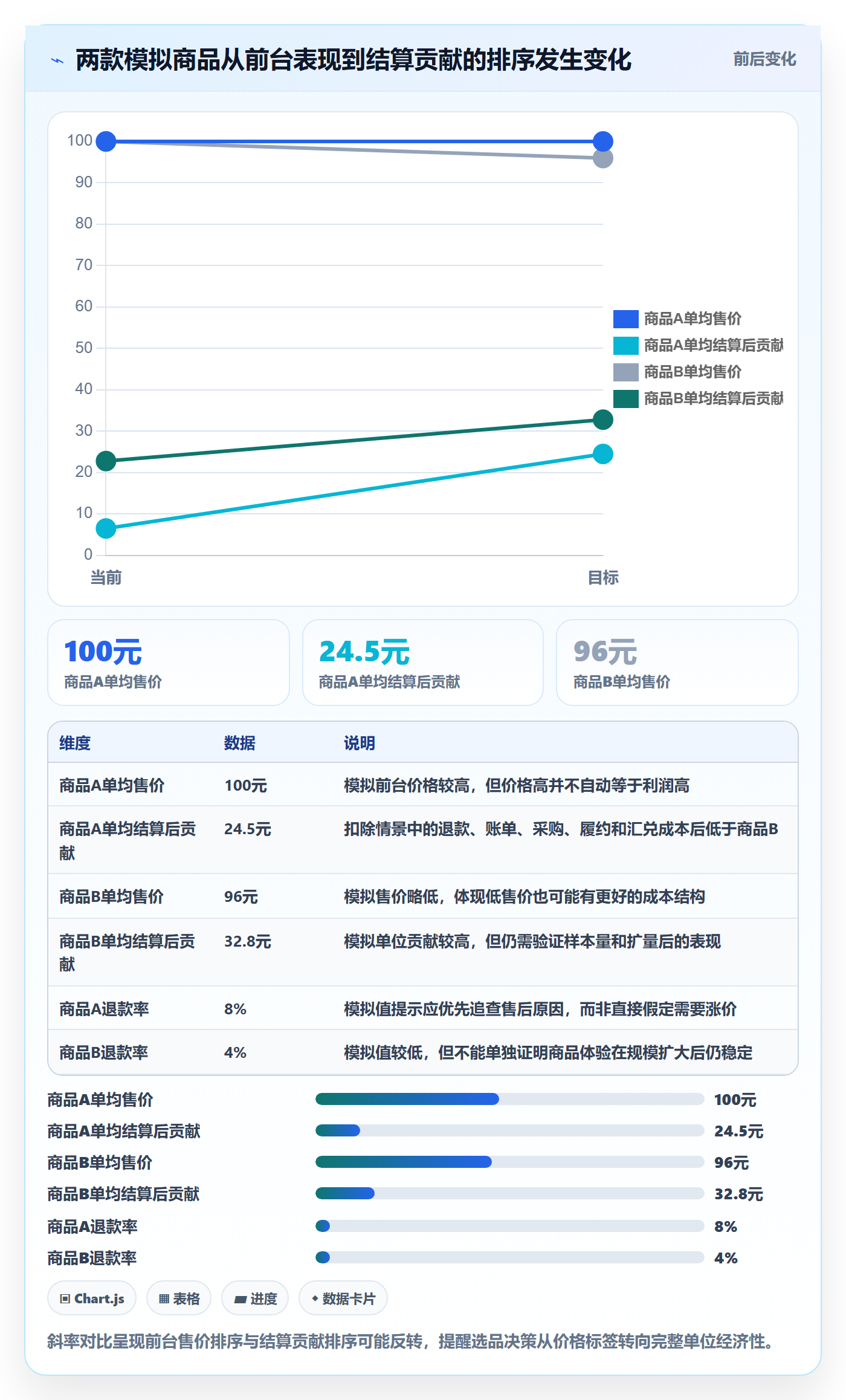Toggle 商品A单均结算后贡献 cyan legend box
The height and width of the screenshot is (1400, 846).
tap(625, 345)
